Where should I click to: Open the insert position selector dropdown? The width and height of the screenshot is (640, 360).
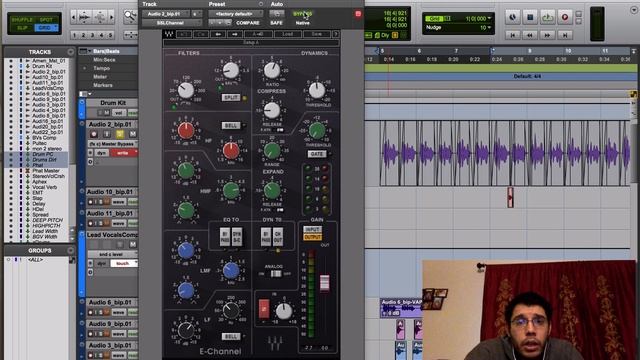pos(197,14)
